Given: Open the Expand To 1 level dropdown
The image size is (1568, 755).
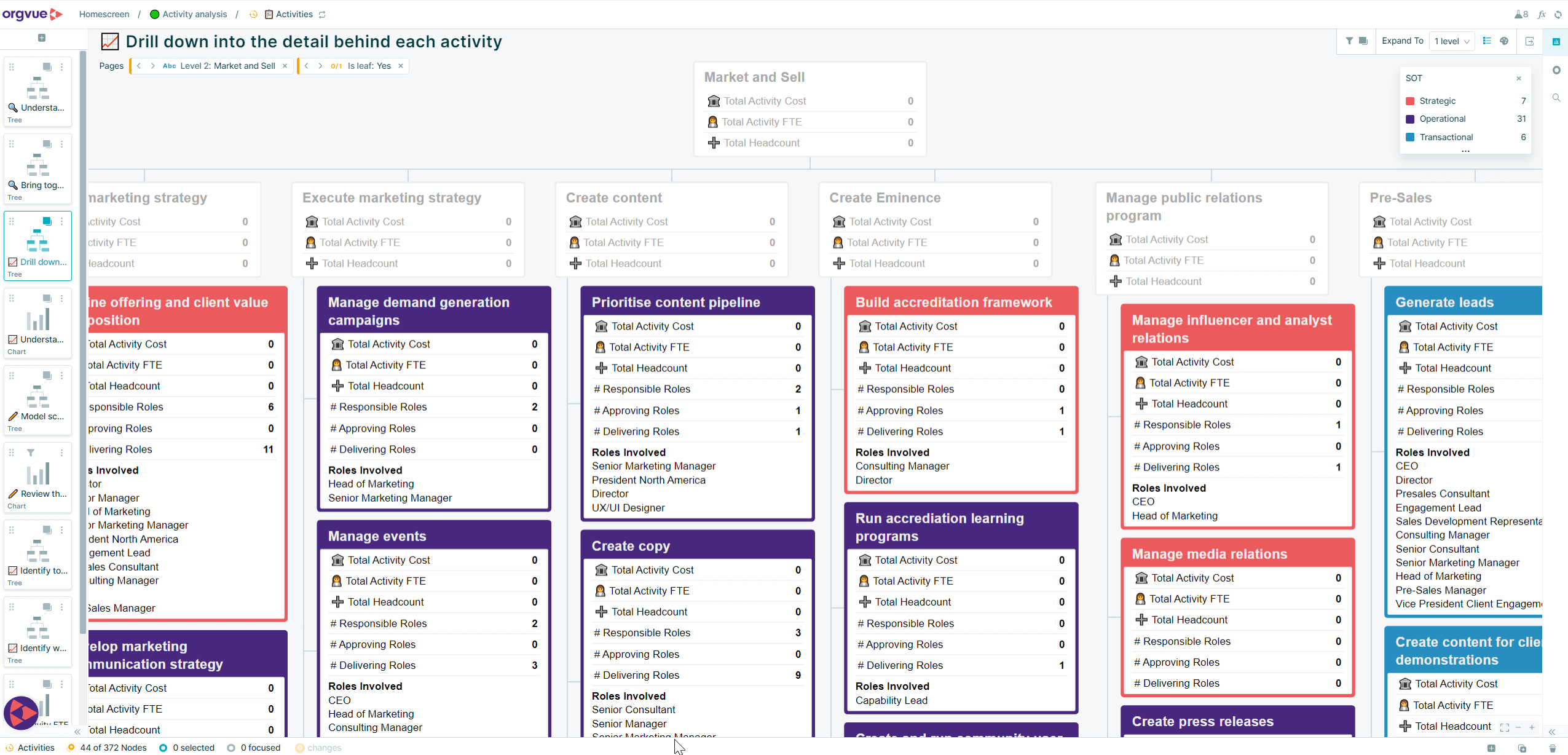Looking at the screenshot, I should pyautogui.click(x=1452, y=41).
